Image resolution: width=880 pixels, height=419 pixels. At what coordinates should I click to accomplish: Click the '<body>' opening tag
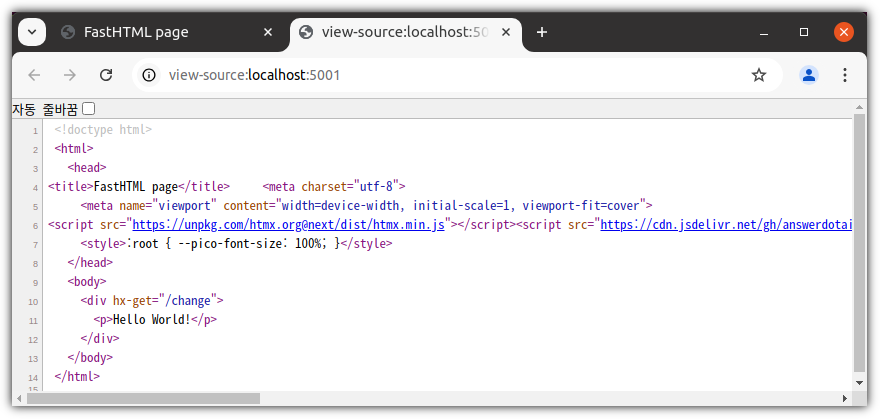(x=87, y=282)
